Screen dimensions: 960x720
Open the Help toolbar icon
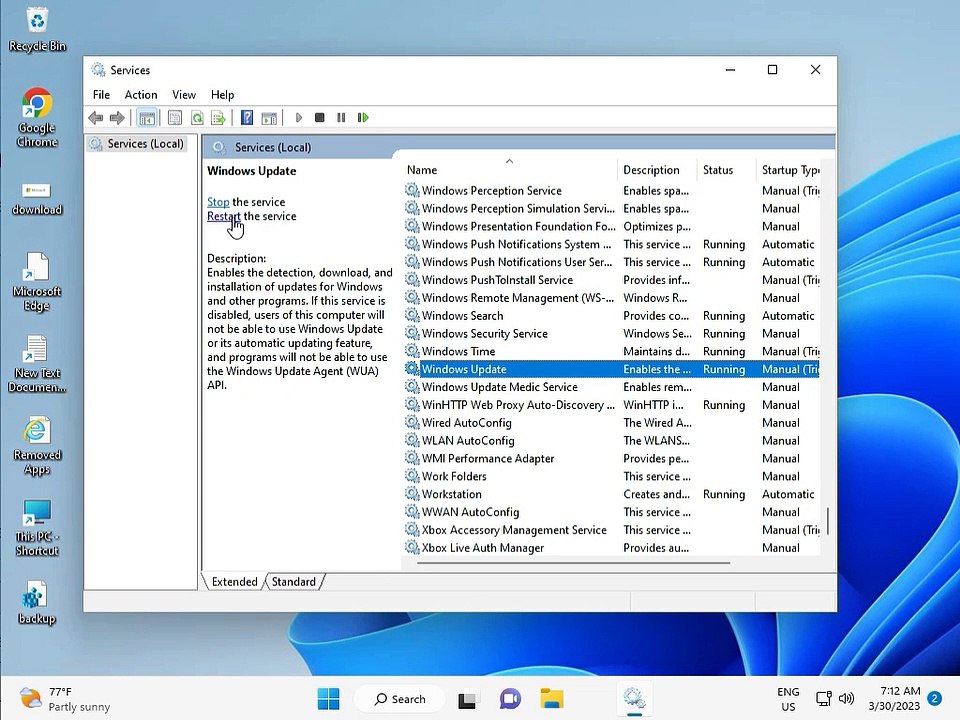(247, 118)
